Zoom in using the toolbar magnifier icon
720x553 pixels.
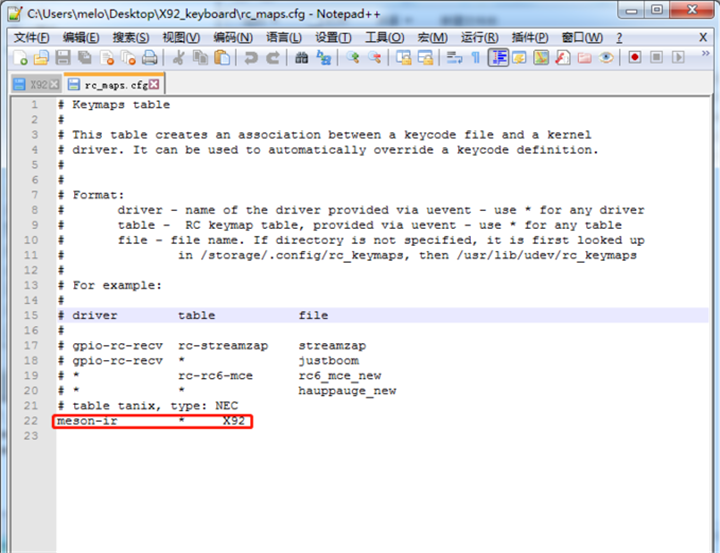tap(353, 58)
